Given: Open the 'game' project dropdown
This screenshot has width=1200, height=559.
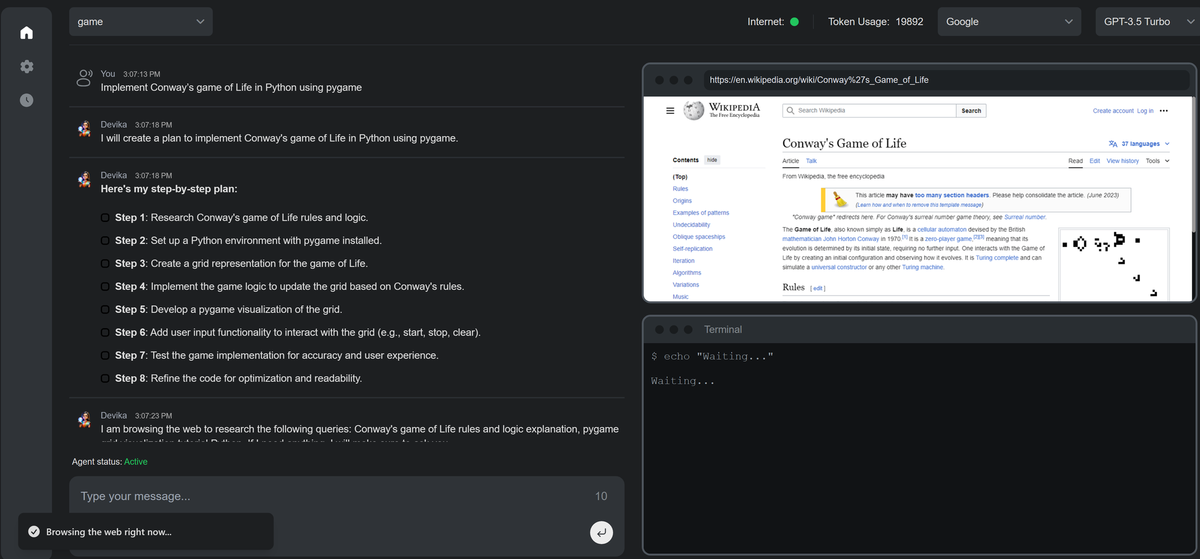Looking at the screenshot, I should [140, 21].
